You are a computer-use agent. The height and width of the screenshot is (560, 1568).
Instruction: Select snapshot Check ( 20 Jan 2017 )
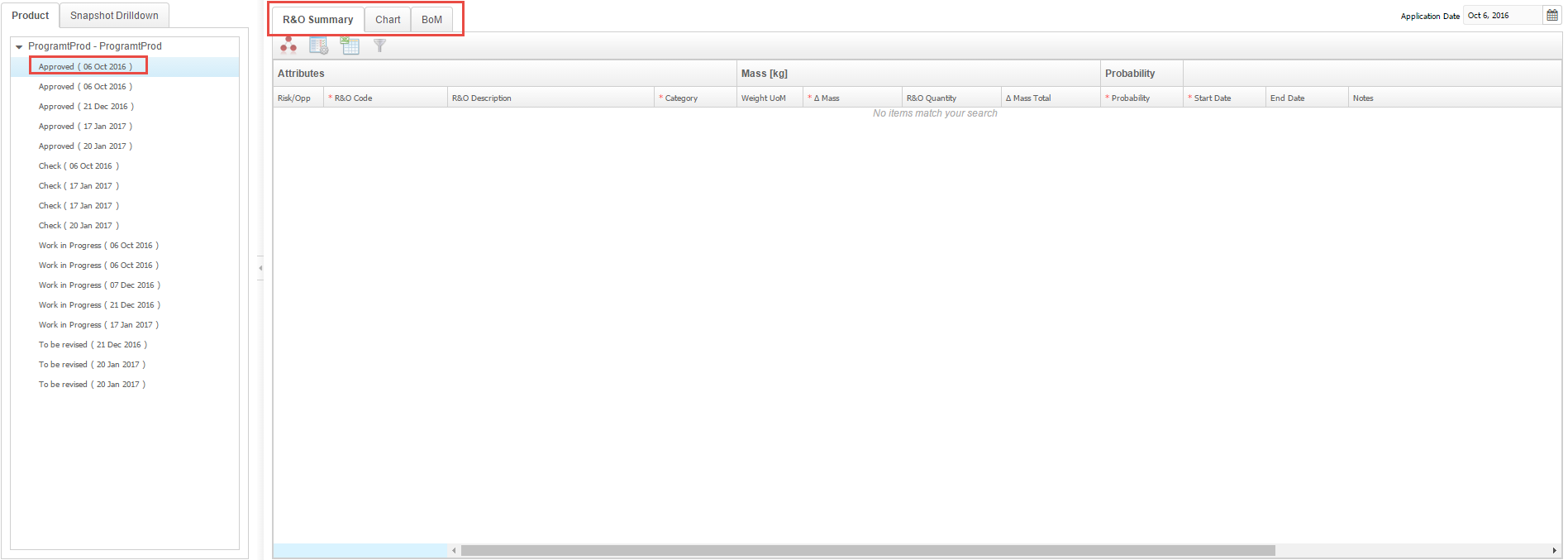click(79, 226)
